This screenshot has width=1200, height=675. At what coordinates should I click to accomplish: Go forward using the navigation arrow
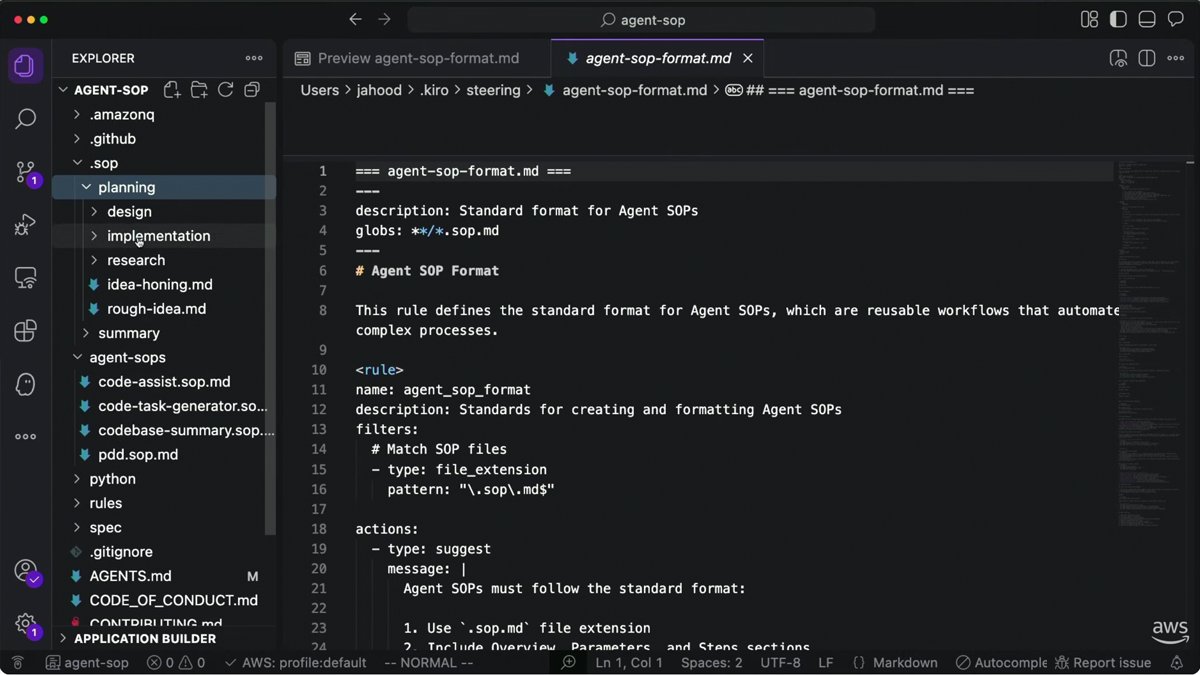pyautogui.click(x=385, y=19)
